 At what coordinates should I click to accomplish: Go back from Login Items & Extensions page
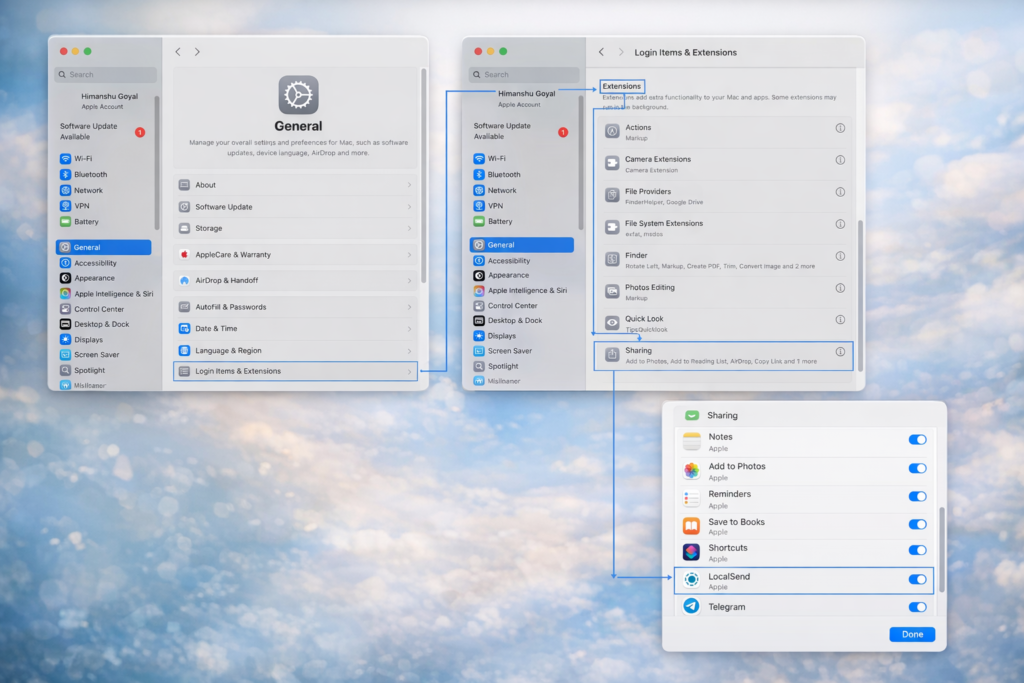pos(601,52)
